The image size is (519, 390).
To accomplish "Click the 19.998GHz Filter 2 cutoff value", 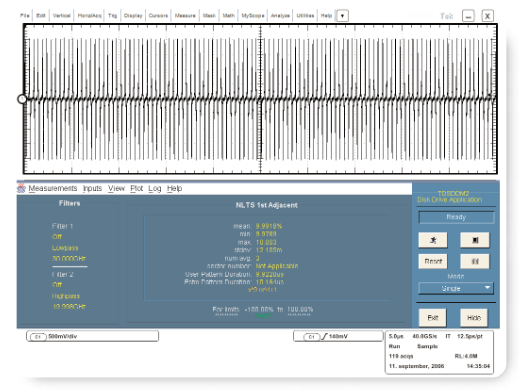I will tap(69, 307).
